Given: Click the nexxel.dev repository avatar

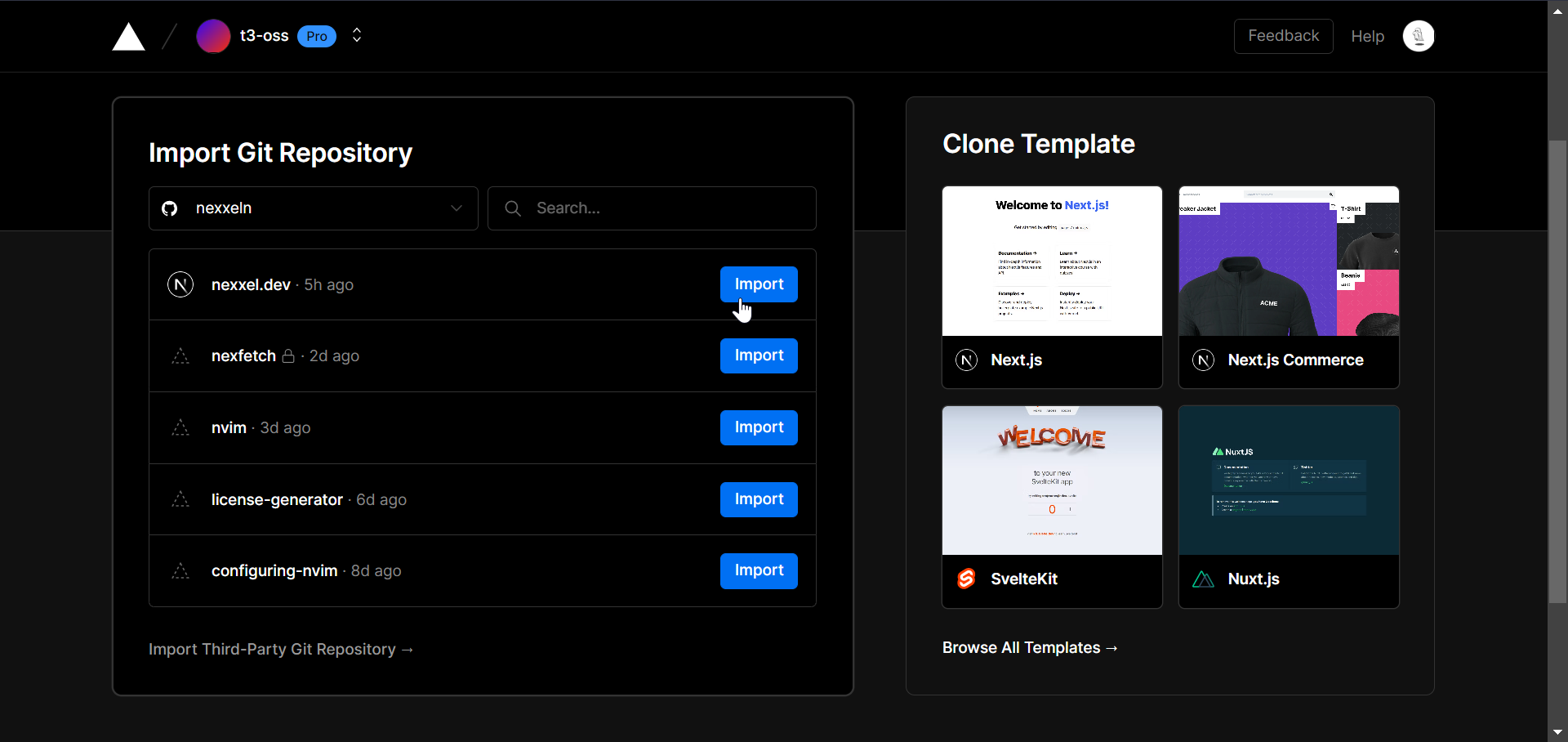Looking at the screenshot, I should click(180, 284).
